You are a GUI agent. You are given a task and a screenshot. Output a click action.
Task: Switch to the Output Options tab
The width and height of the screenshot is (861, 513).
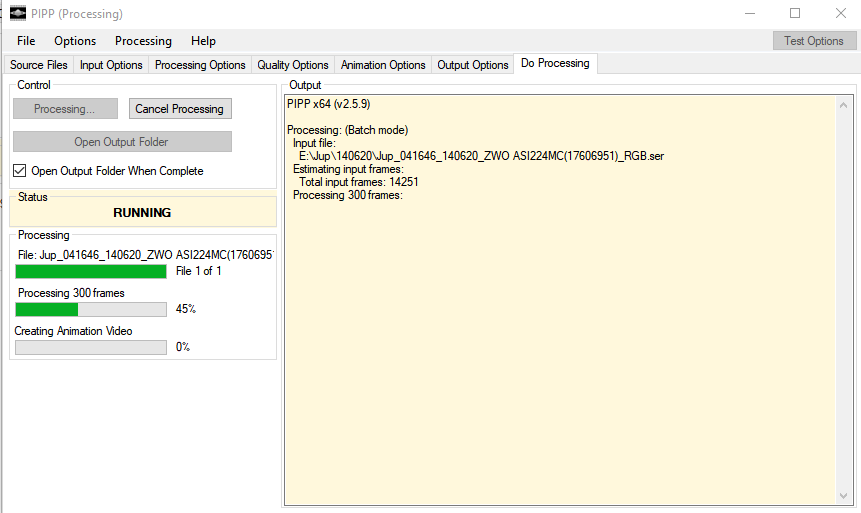tap(472, 65)
